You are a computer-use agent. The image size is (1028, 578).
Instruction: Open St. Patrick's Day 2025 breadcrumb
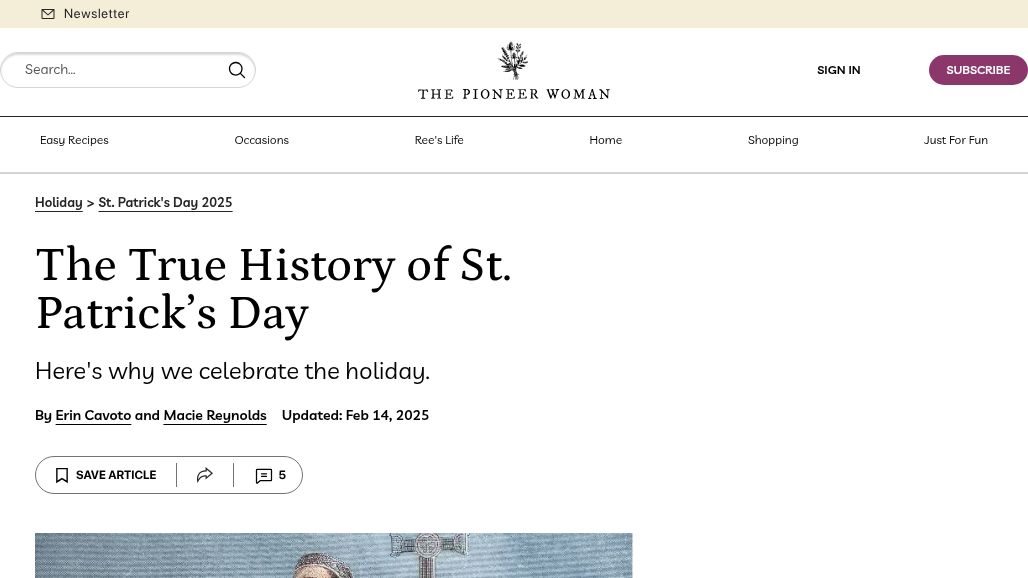[165, 202]
